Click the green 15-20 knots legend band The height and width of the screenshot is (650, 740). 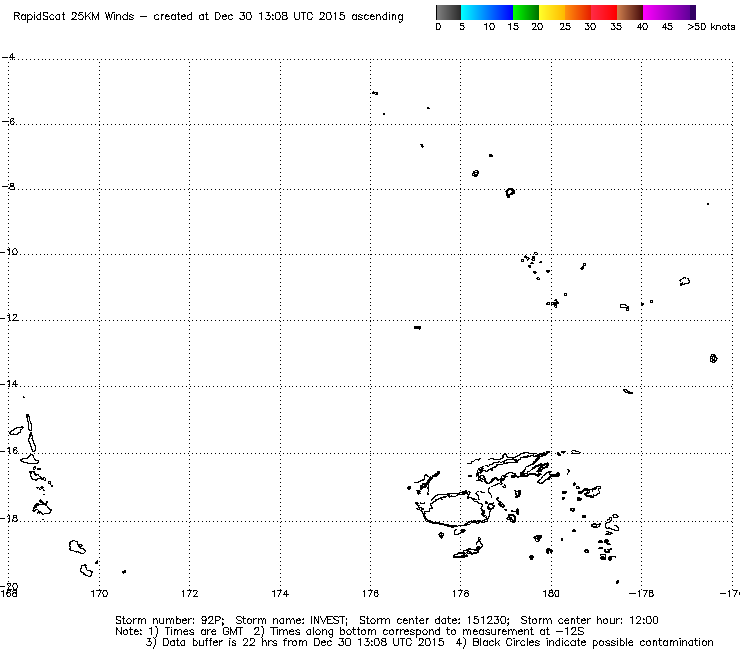coord(526,12)
